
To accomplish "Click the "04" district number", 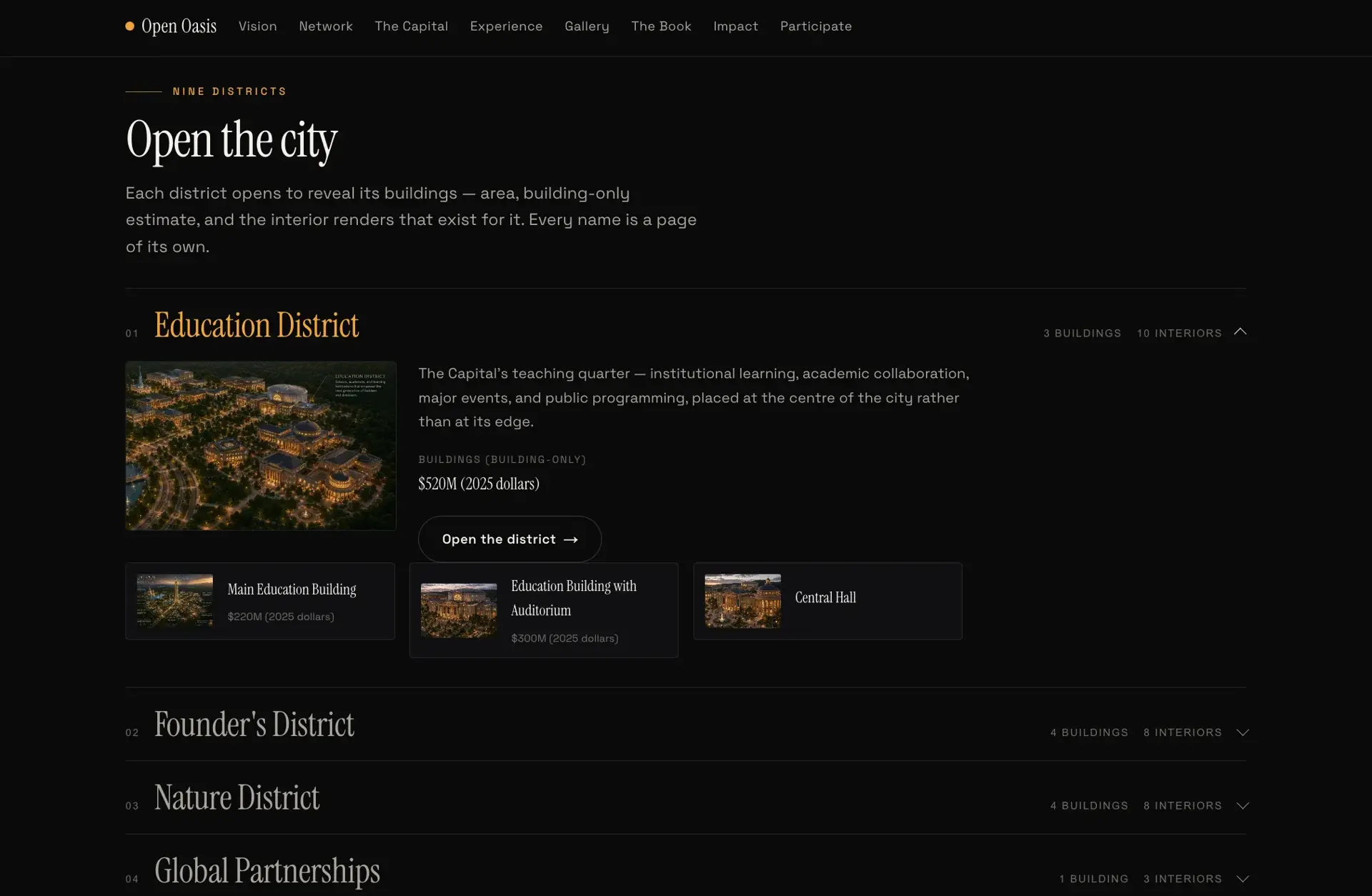I will pos(132,879).
